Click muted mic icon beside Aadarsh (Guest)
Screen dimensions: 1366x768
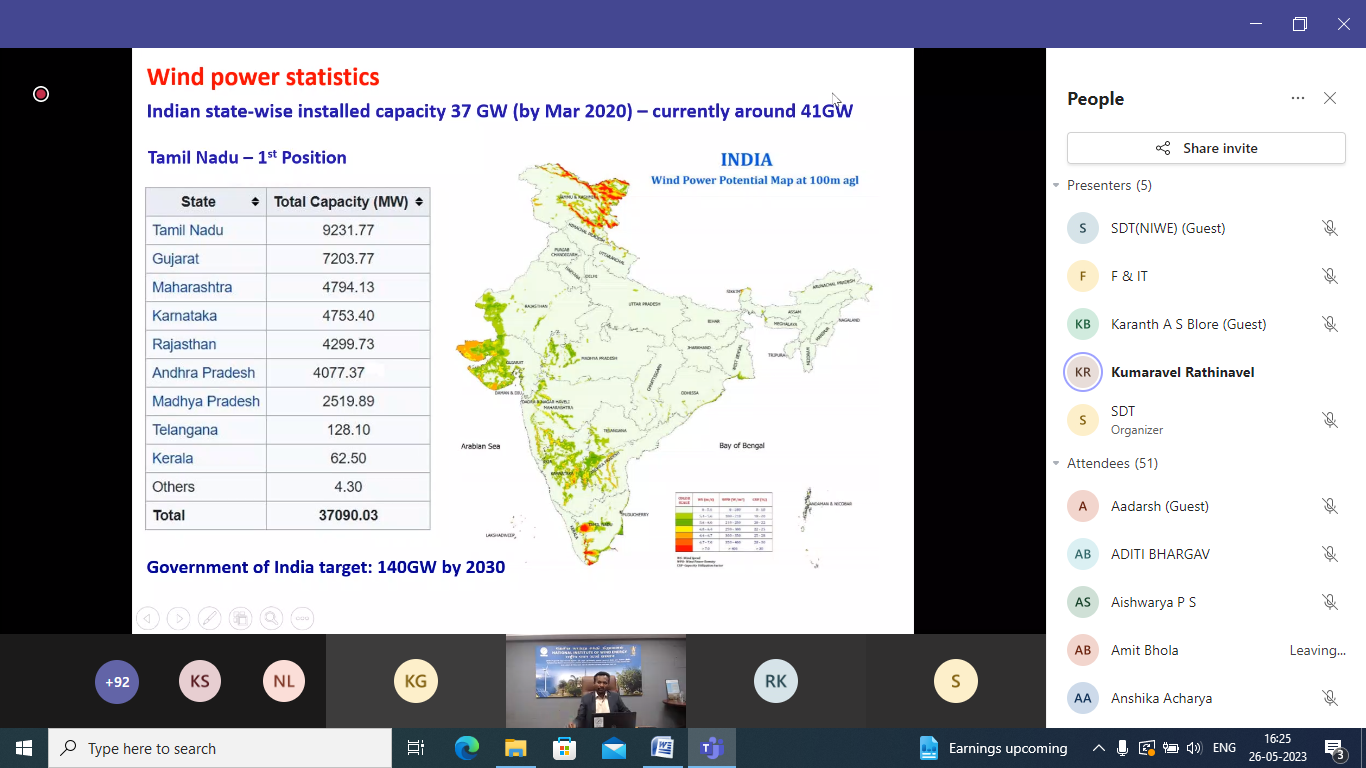[1329, 506]
